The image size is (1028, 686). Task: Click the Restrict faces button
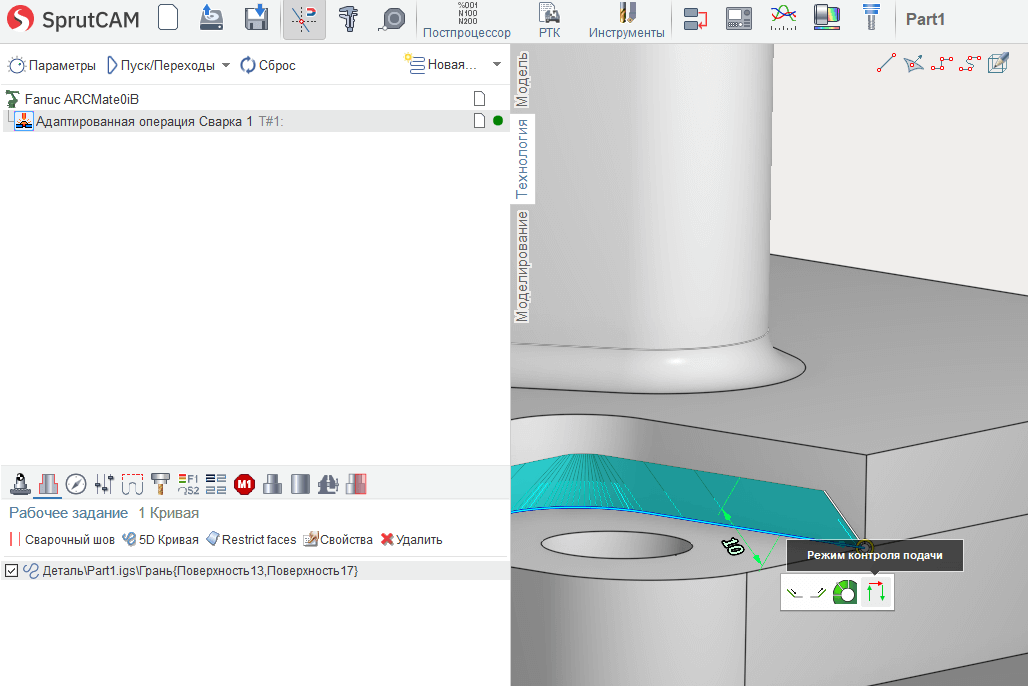(x=251, y=539)
